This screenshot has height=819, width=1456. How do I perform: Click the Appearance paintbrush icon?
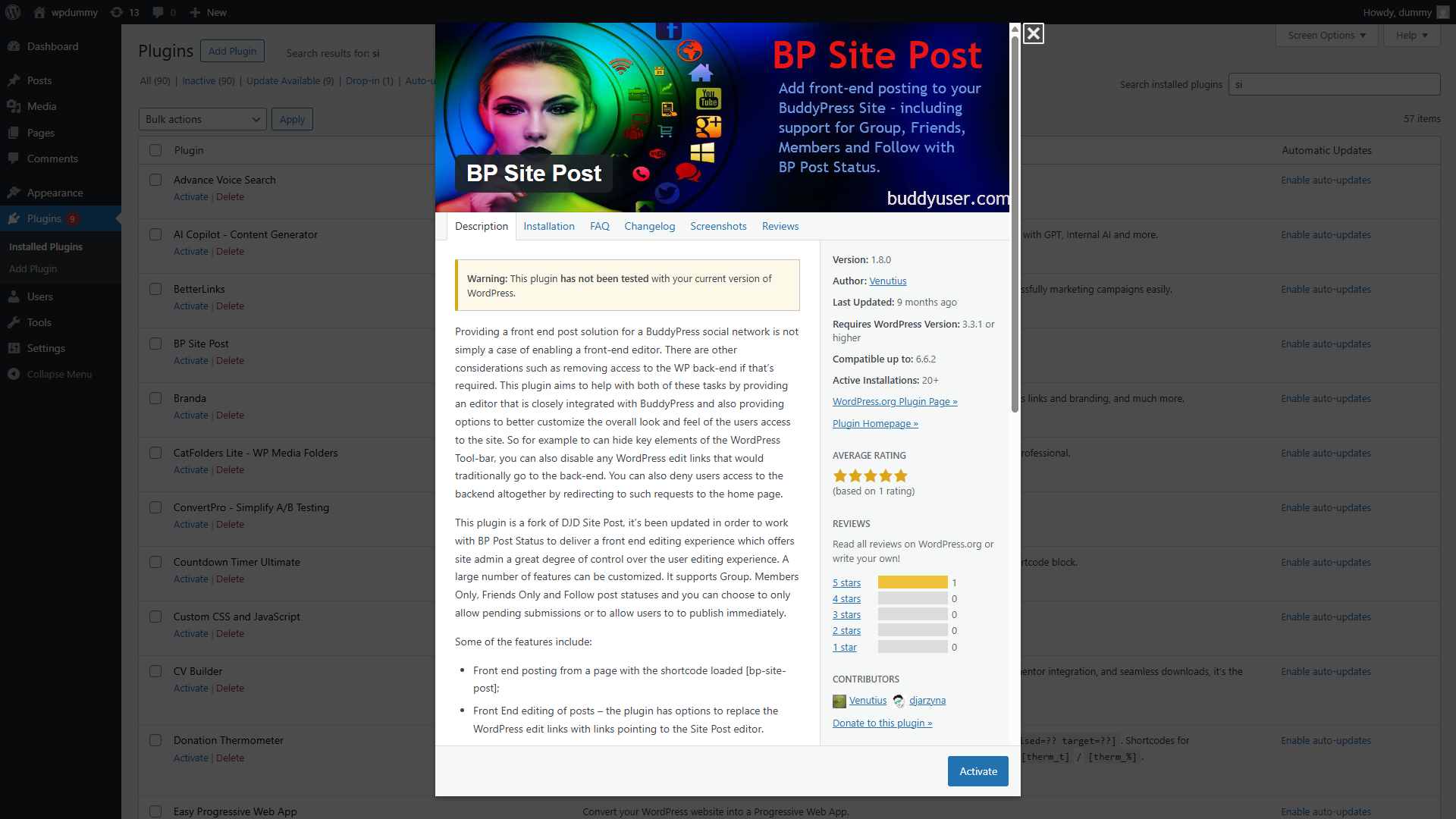click(14, 193)
